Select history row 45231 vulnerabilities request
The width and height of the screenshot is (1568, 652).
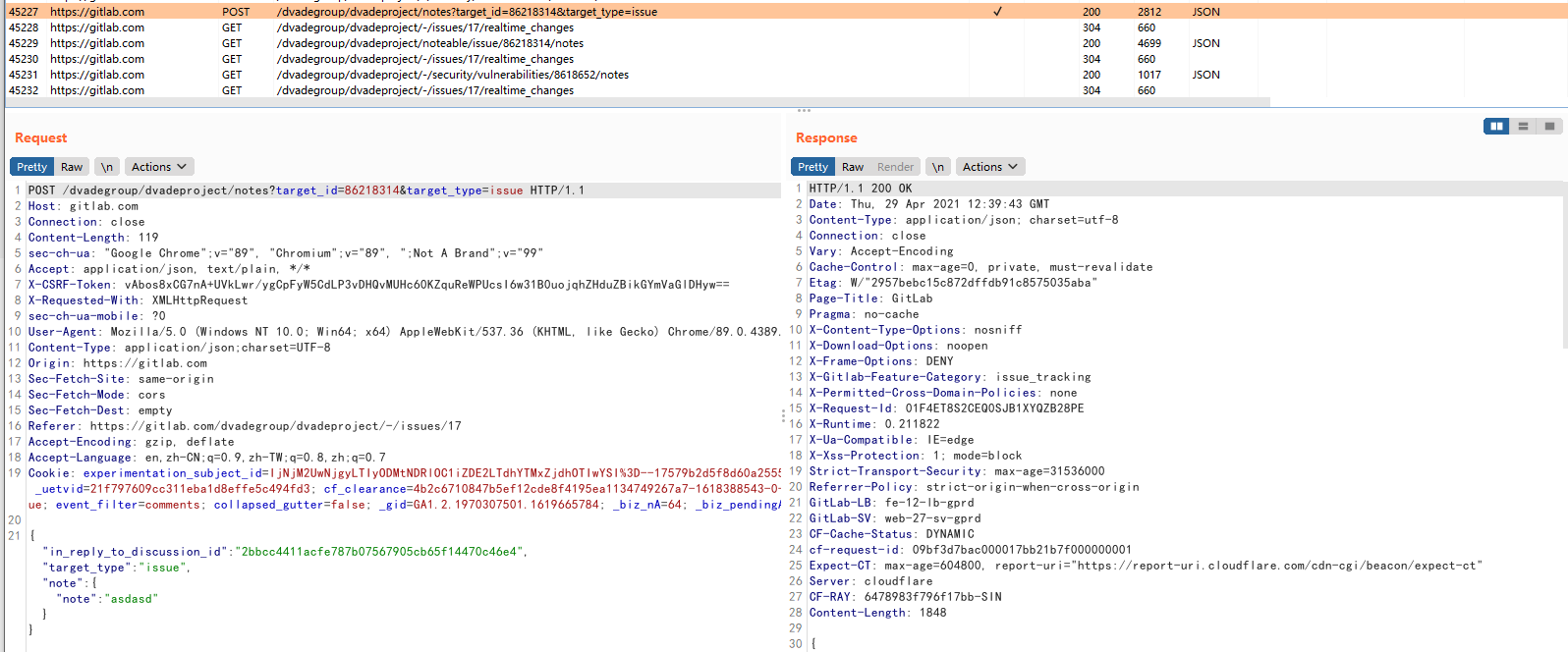452,75
